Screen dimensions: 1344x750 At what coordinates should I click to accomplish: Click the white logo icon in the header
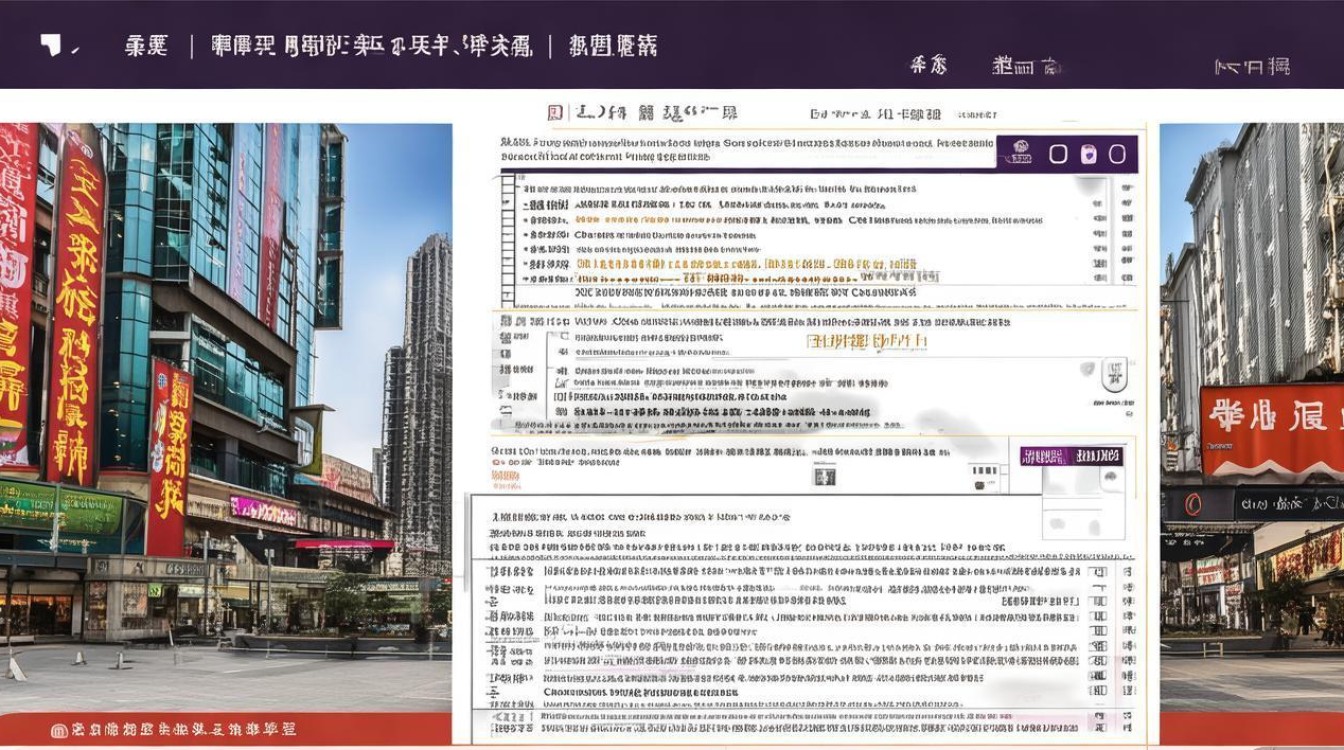(x=51, y=45)
